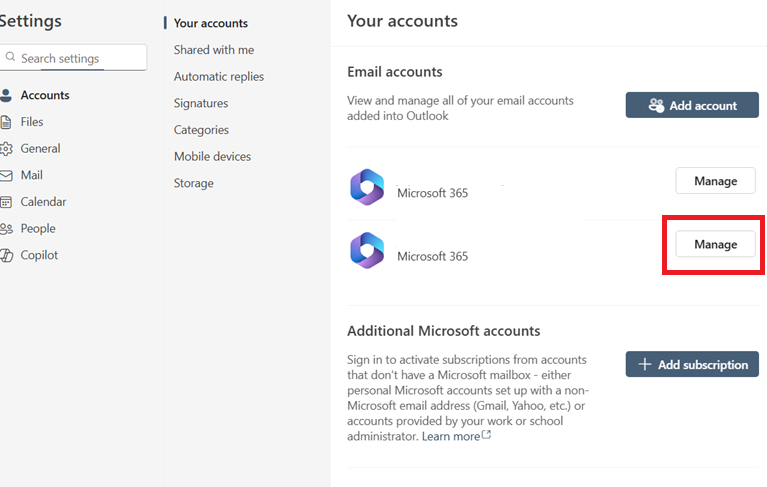Click the second Microsoft 365 account label
This screenshot has height=487, width=767.
pyautogui.click(x=432, y=256)
